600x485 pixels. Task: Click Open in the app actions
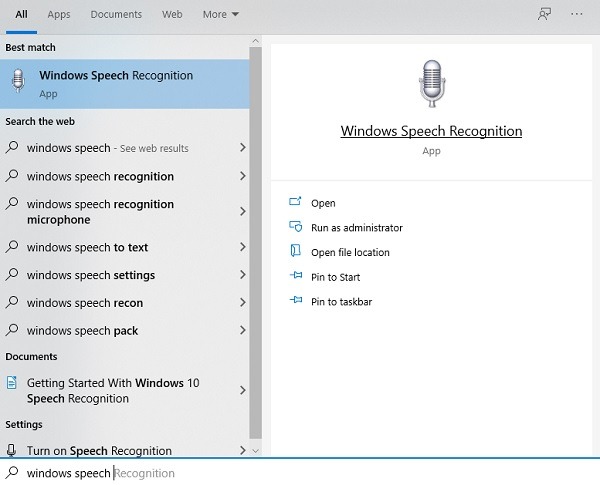tap(323, 203)
